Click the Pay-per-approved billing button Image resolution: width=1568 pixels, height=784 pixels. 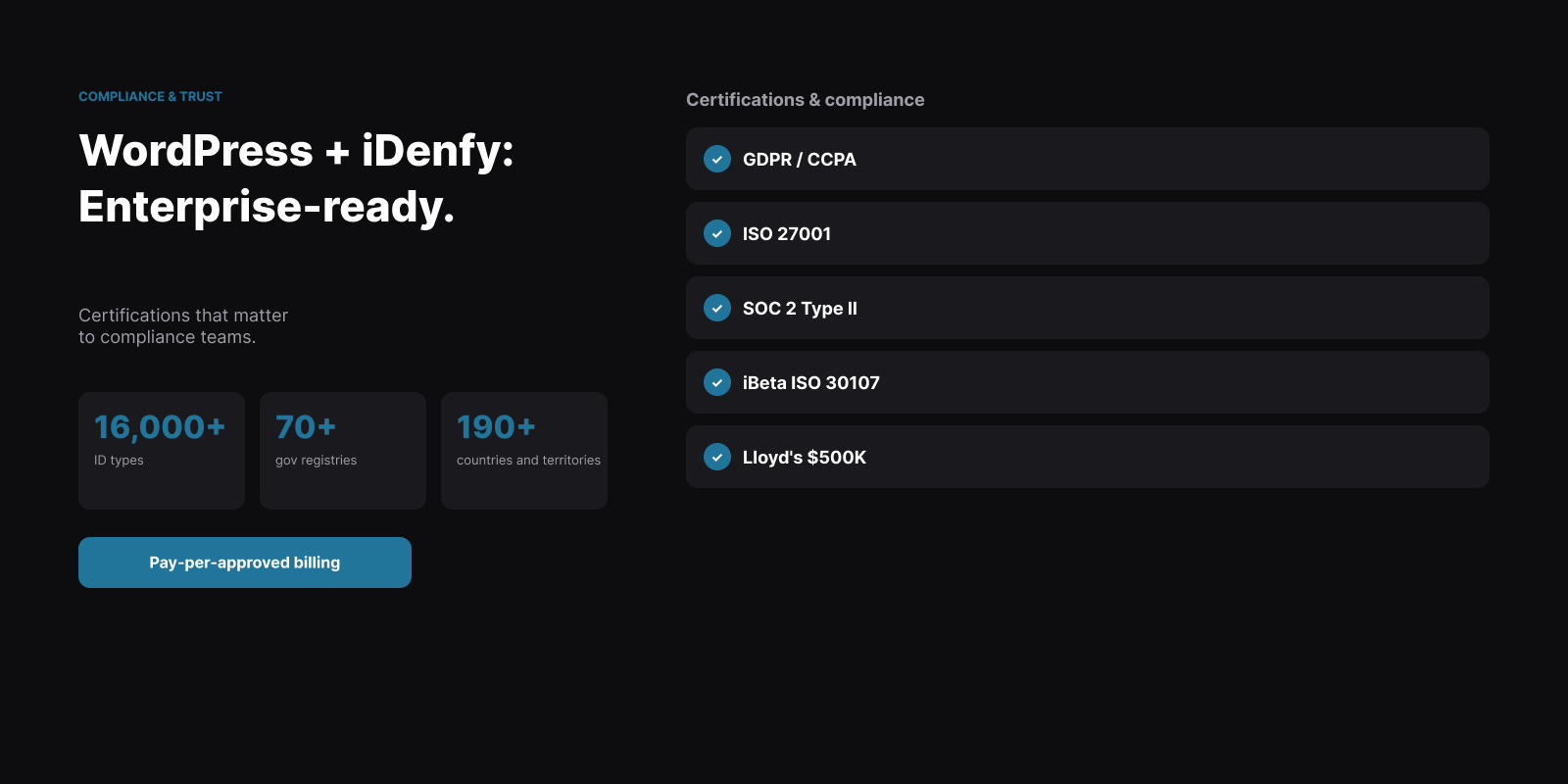(245, 563)
